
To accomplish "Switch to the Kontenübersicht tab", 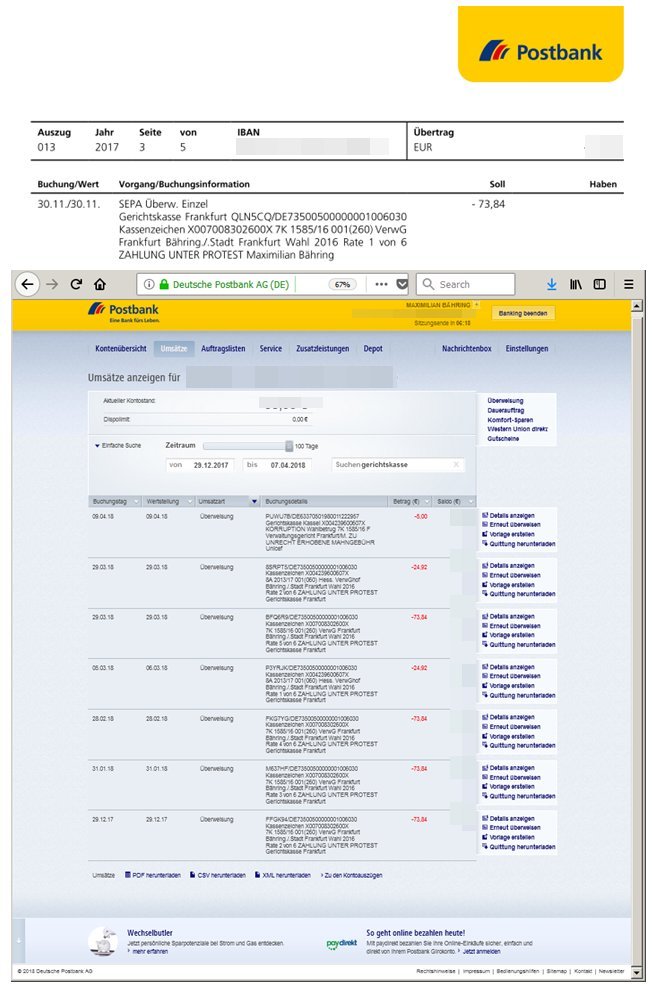I will pyautogui.click(x=120, y=348).
